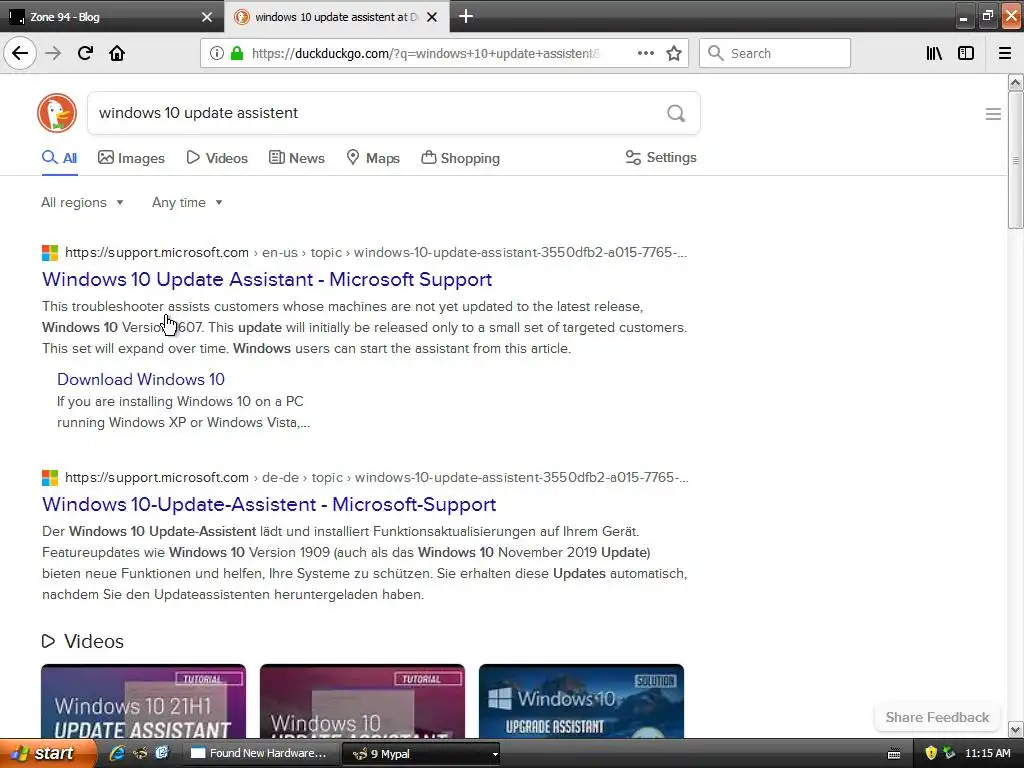
Task: Click the on-screen keyboard tray icon
Action: click(x=894, y=754)
